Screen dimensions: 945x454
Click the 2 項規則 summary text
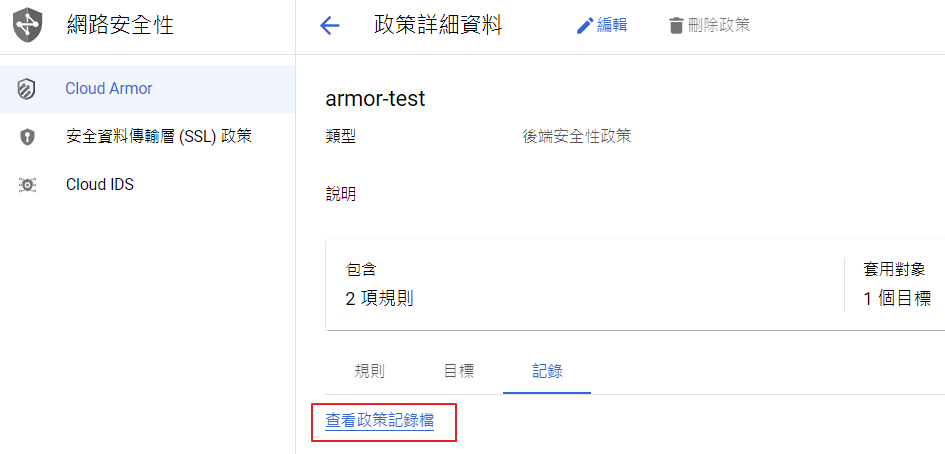point(379,298)
